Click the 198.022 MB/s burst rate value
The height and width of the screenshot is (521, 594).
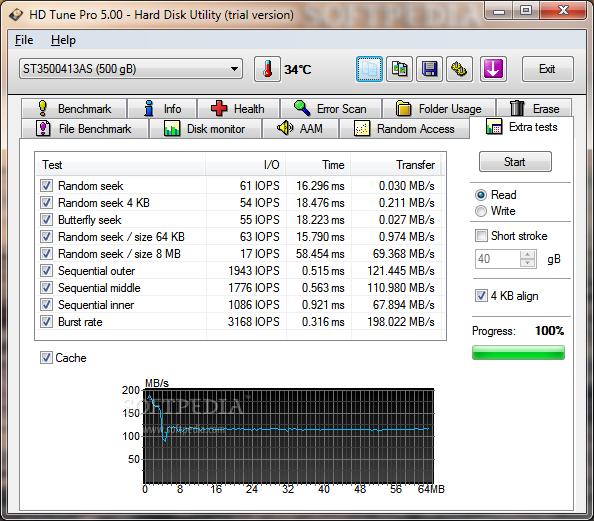click(x=401, y=322)
